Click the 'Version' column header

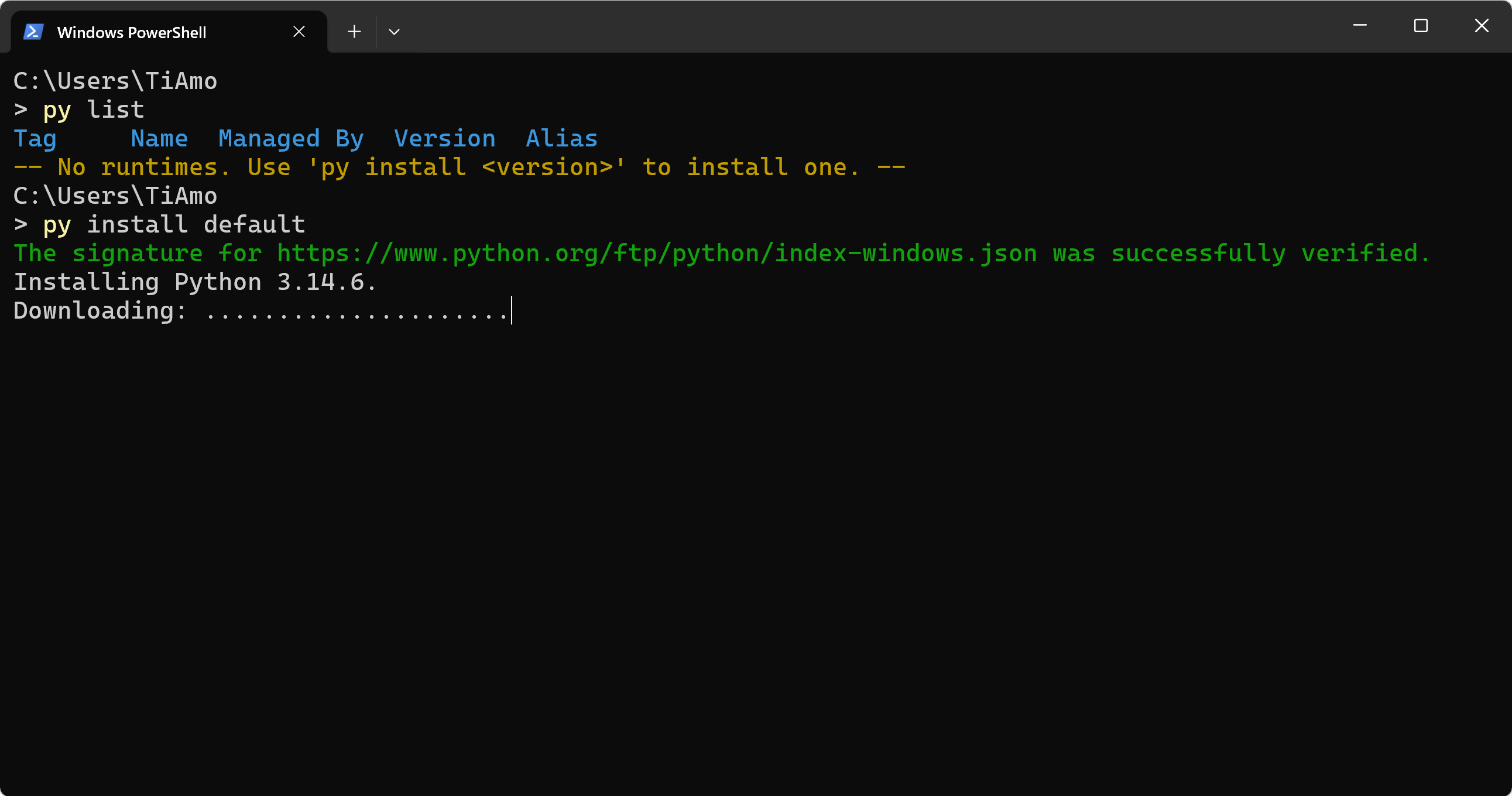445,139
